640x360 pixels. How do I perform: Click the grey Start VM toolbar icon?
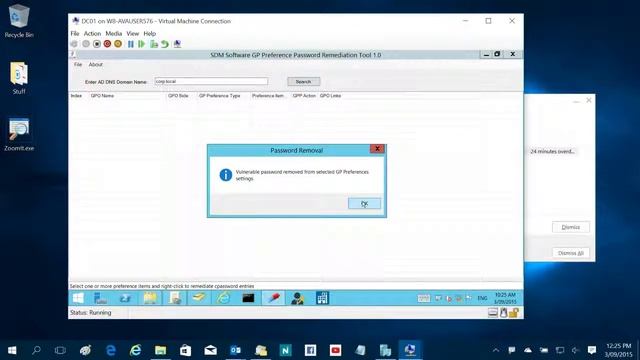coord(86,44)
